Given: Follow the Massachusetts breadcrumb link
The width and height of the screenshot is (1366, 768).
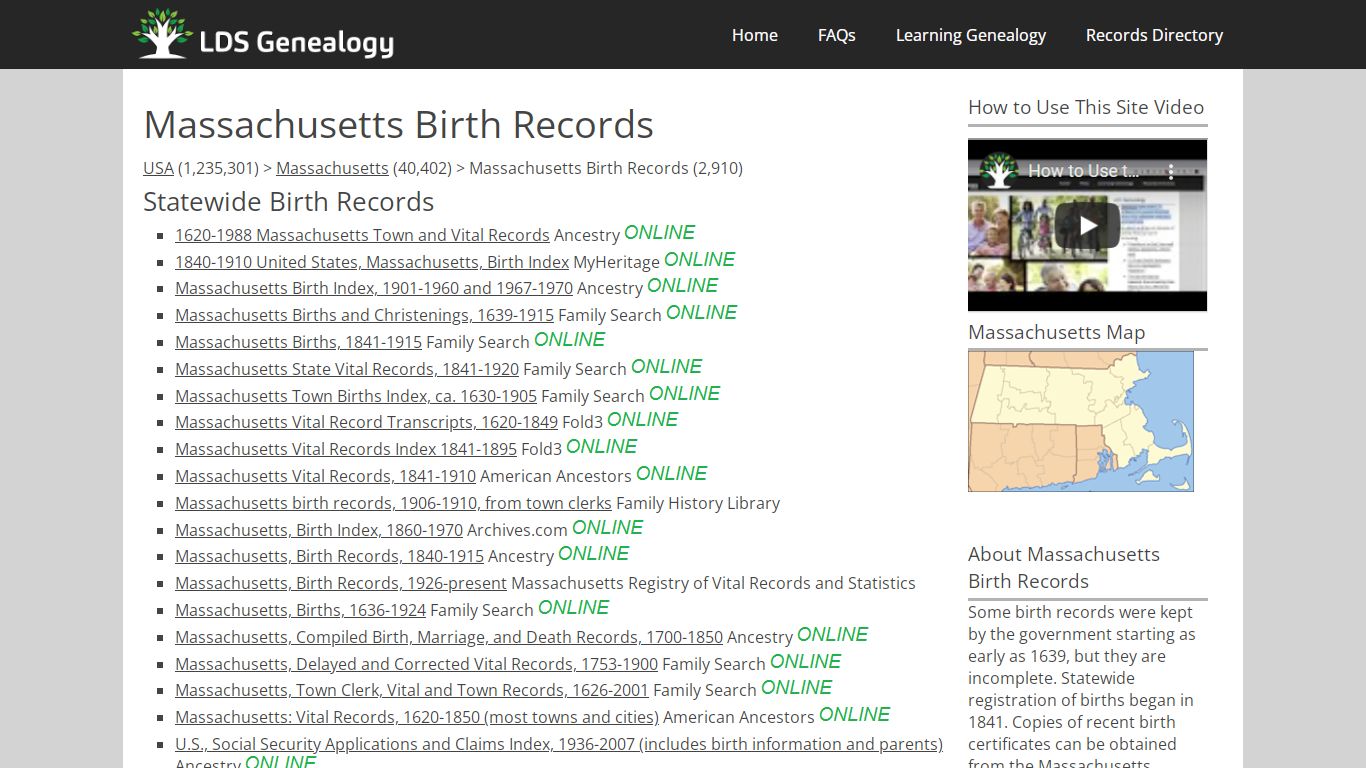Looking at the screenshot, I should 332,168.
